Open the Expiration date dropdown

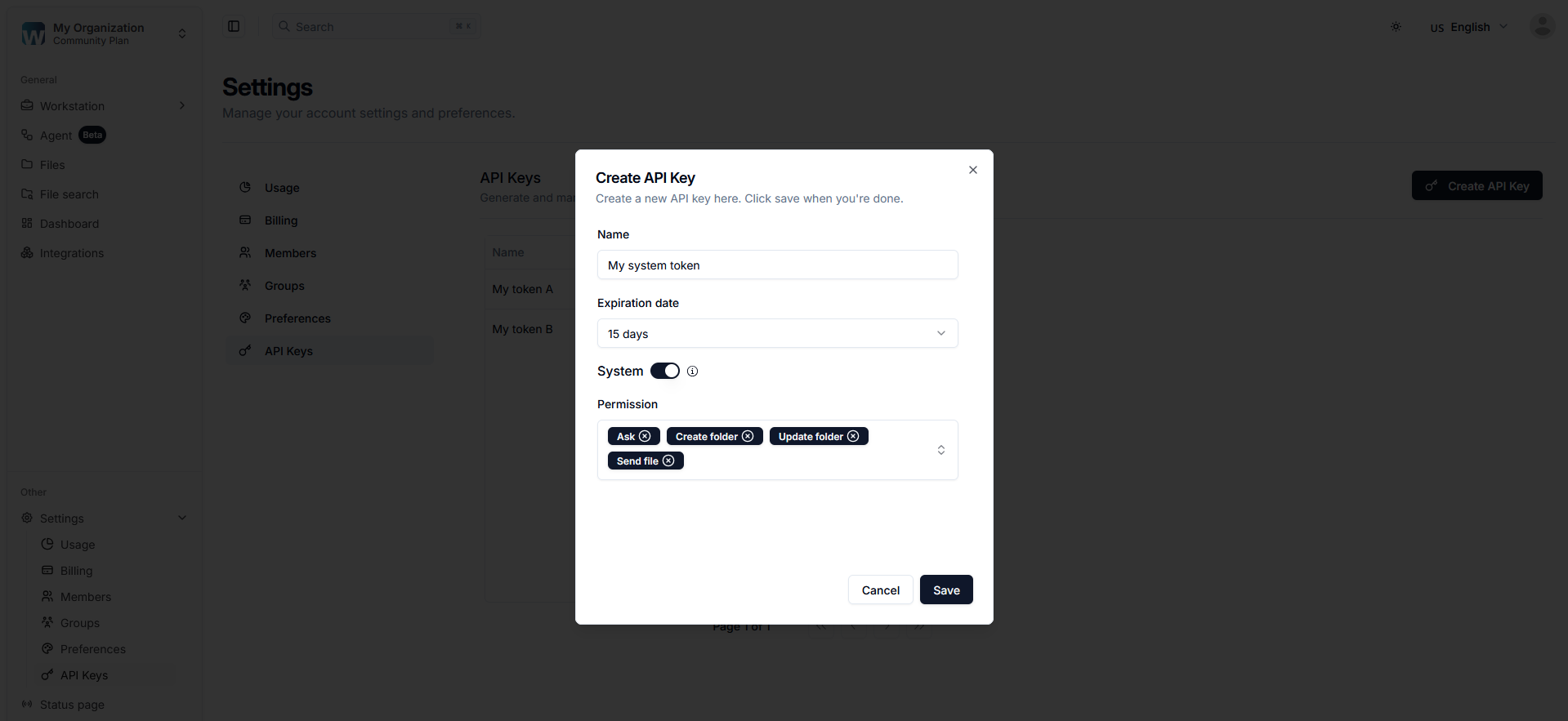point(776,333)
